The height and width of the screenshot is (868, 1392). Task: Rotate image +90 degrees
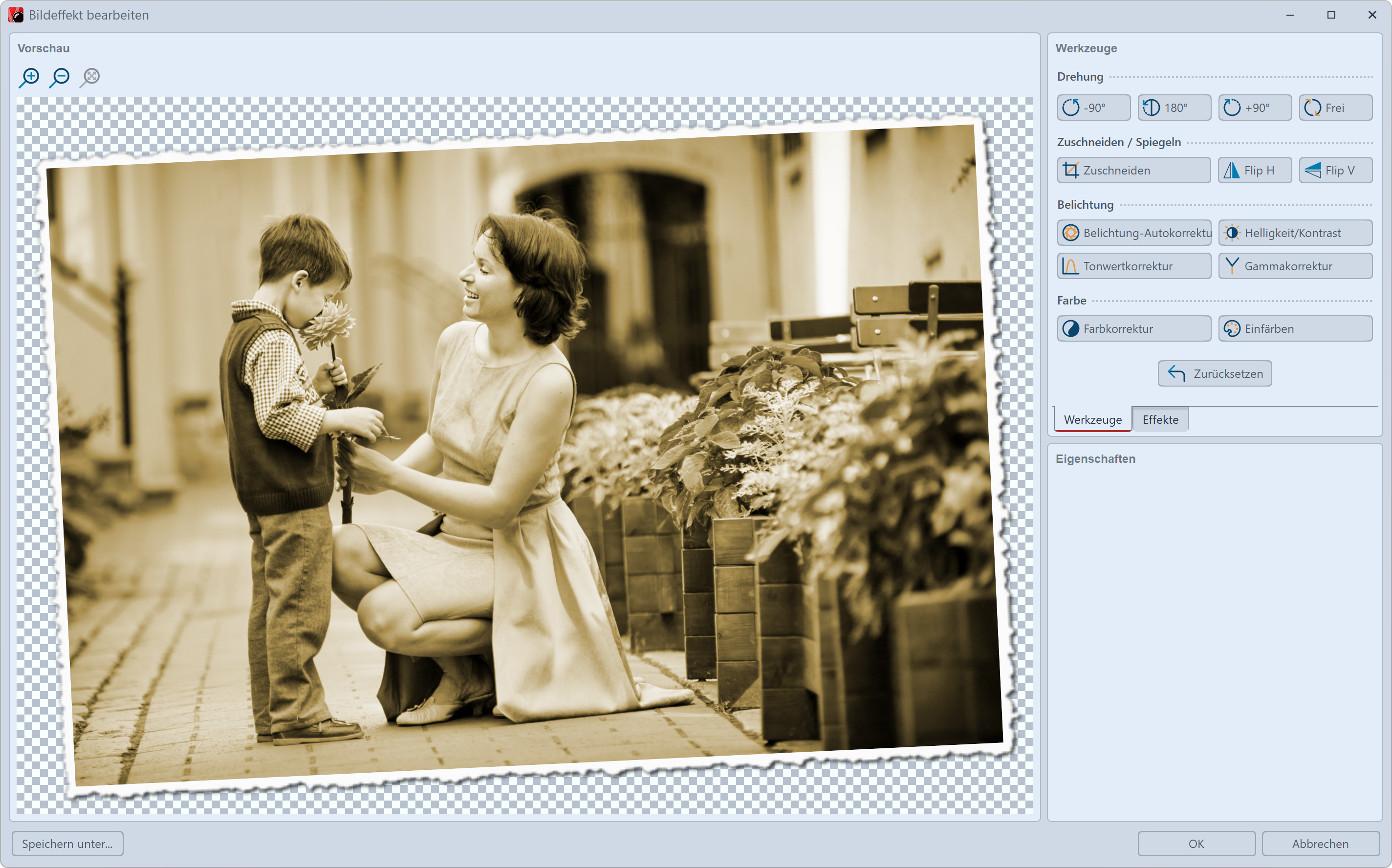tap(1255, 108)
